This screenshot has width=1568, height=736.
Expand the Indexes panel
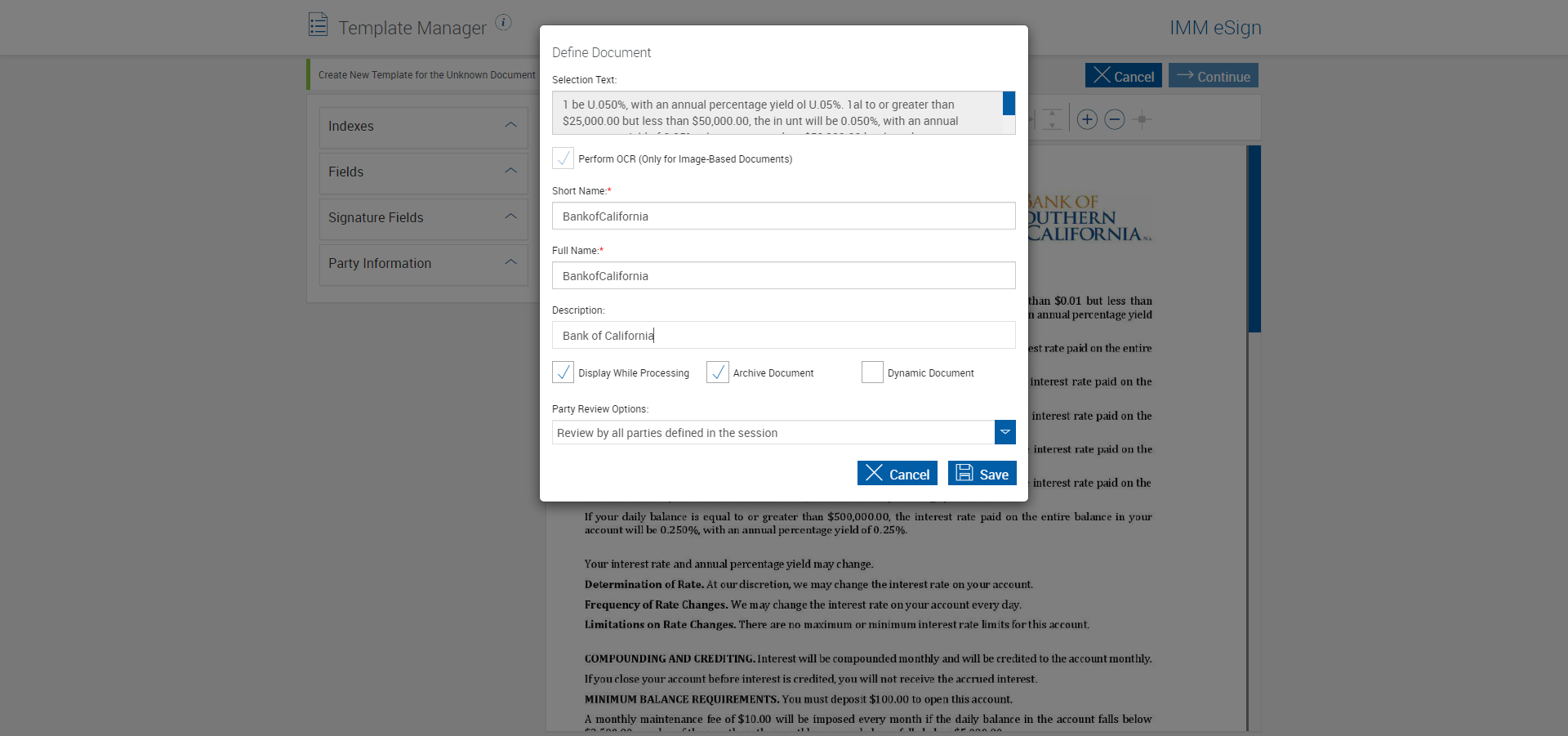(423, 127)
